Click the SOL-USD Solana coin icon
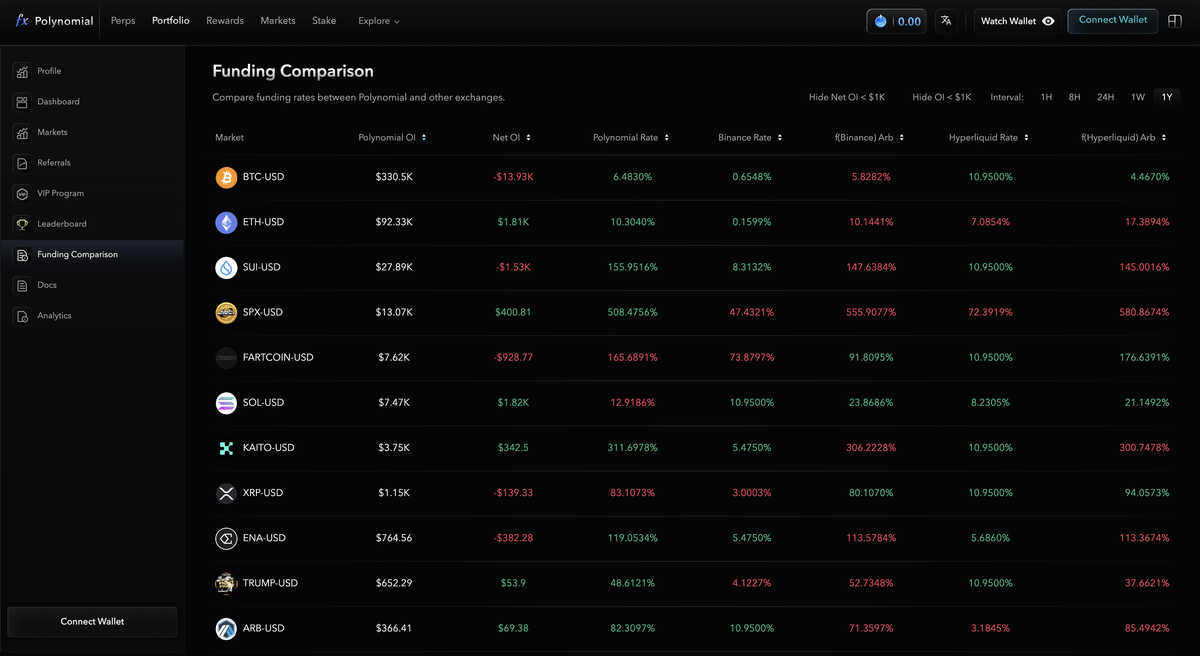 coord(226,402)
